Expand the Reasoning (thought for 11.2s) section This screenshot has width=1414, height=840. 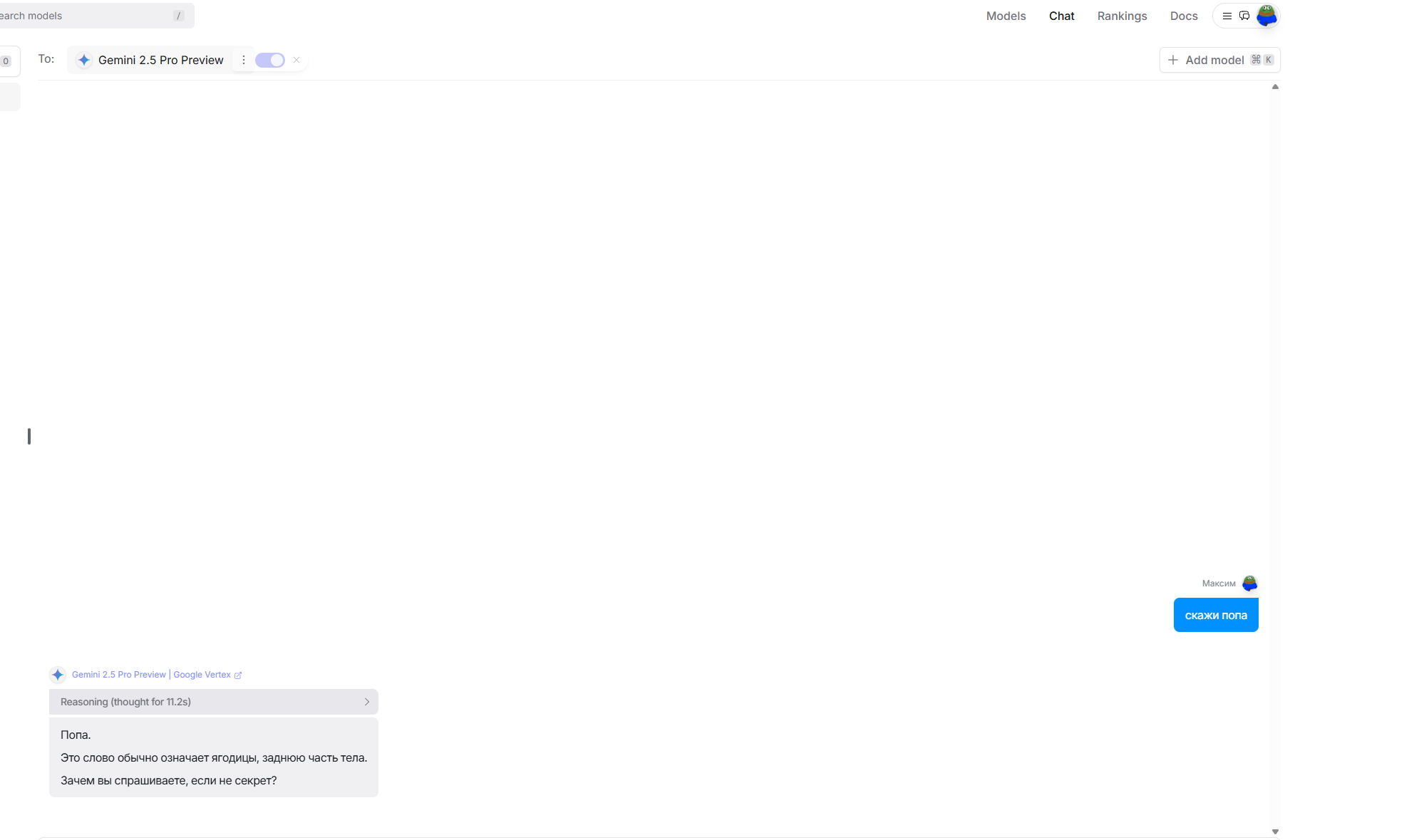tap(126, 702)
